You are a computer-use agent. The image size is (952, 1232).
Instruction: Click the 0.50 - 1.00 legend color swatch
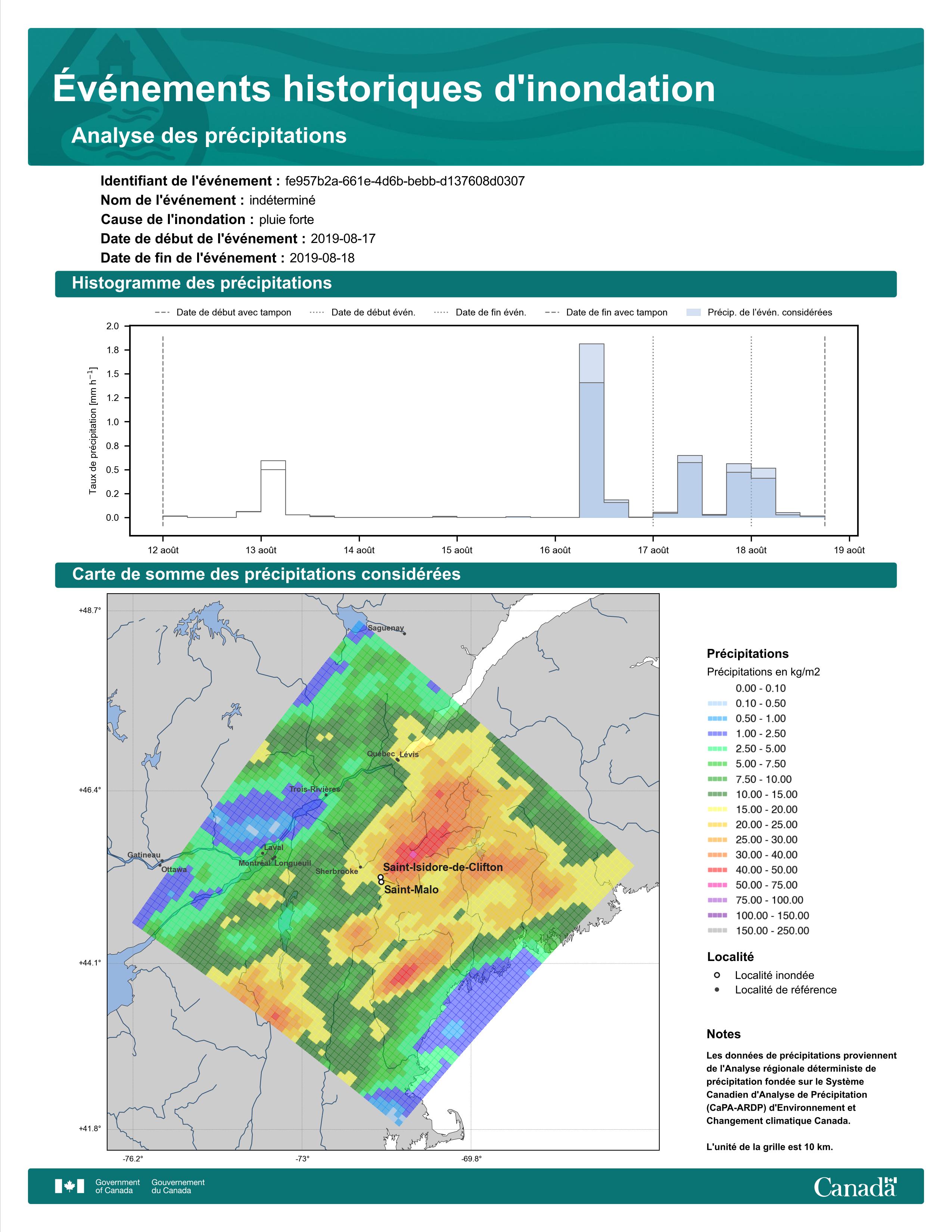pyautogui.click(x=717, y=719)
